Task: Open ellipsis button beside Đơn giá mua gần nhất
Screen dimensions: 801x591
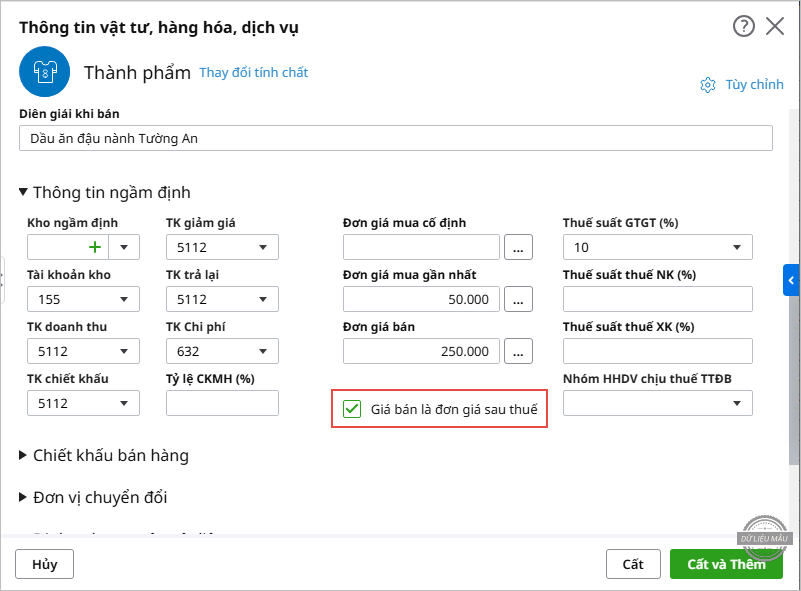Action: (x=518, y=299)
